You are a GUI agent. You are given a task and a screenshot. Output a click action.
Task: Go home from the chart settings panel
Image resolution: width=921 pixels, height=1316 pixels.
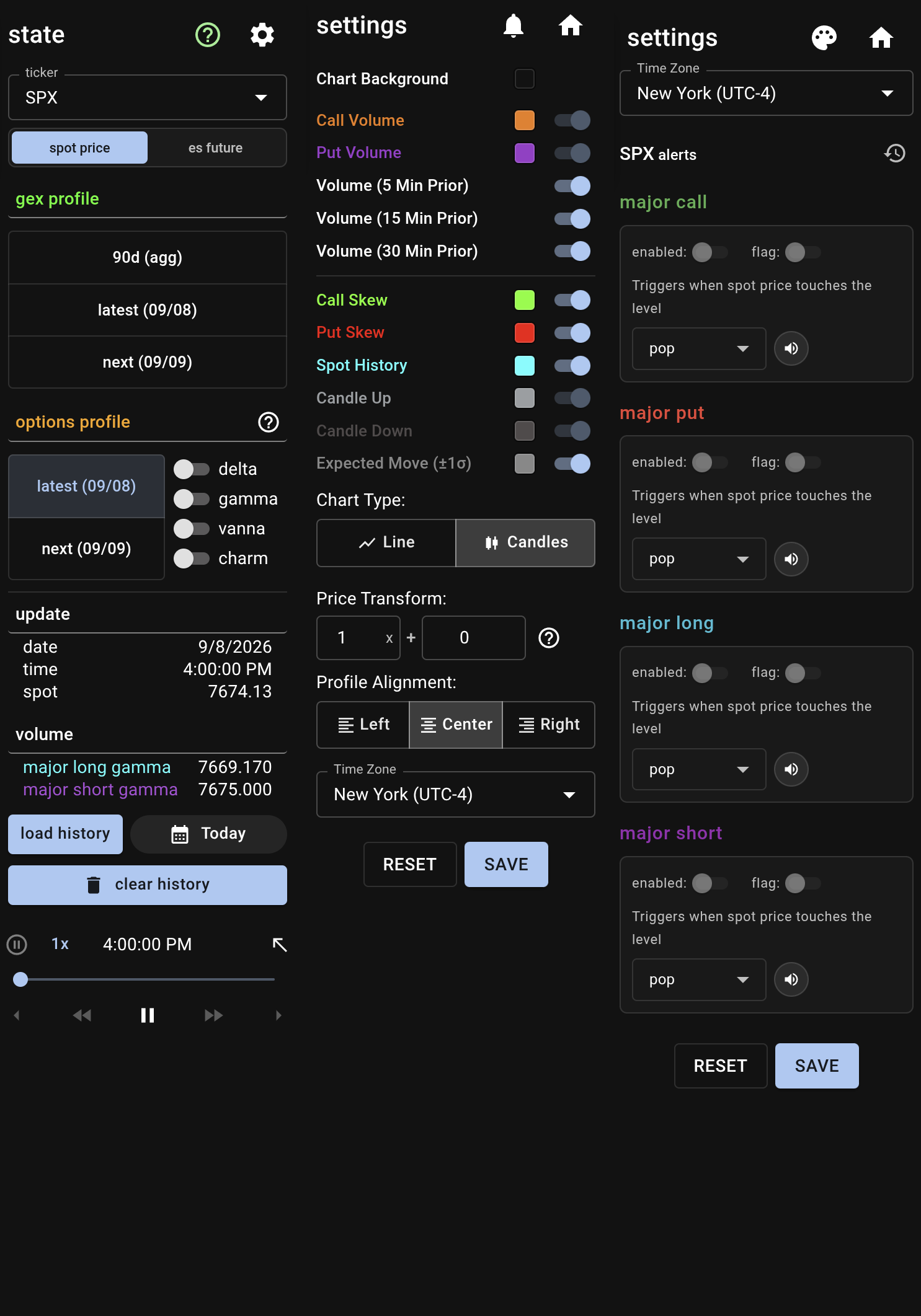tap(571, 25)
